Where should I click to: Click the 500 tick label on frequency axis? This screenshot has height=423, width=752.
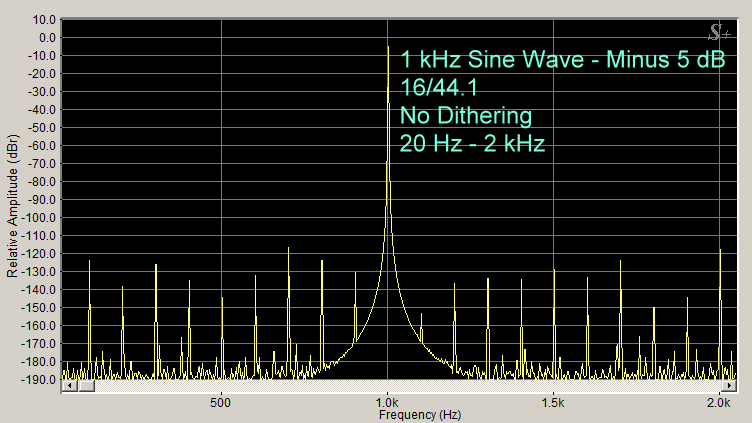pos(221,402)
